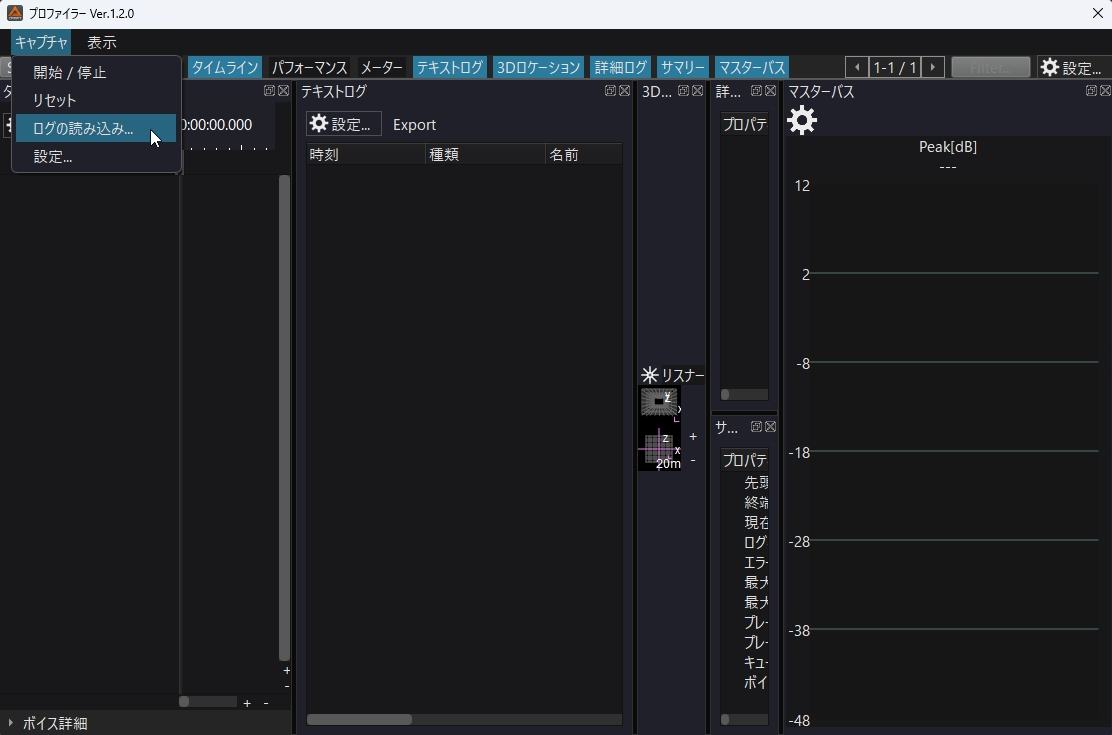Float the テキストログ panel
Image resolution: width=1112 pixels, height=735 pixels.
[610, 91]
